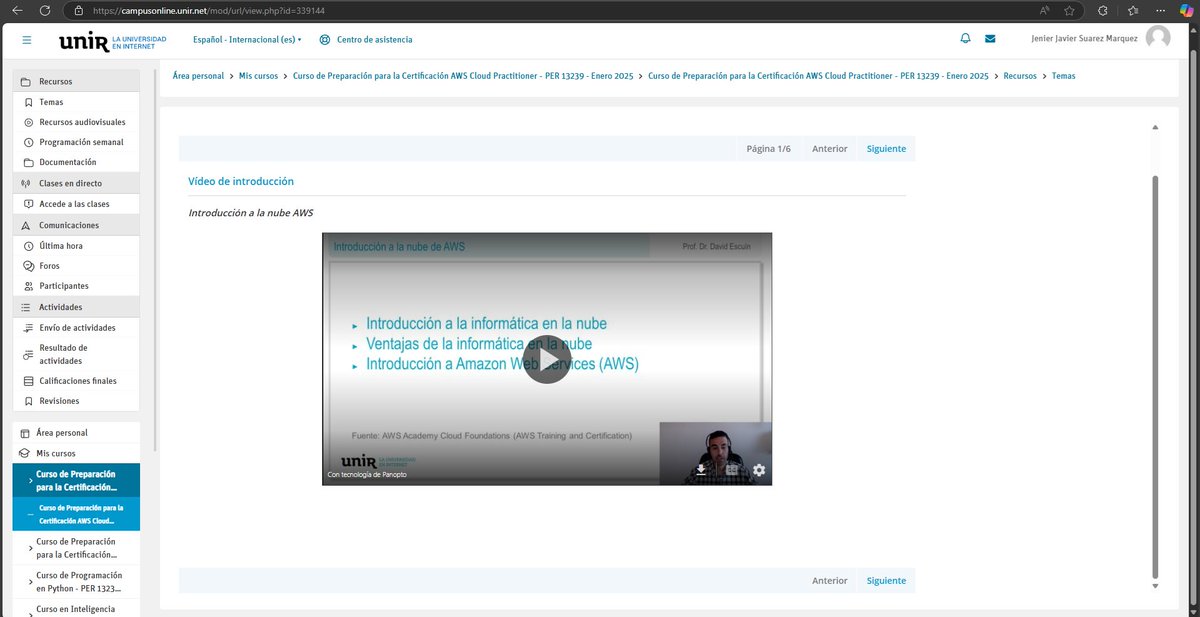Open Resultado de actividades
The width and height of the screenshot is (1200, 617).
[78, 354]
